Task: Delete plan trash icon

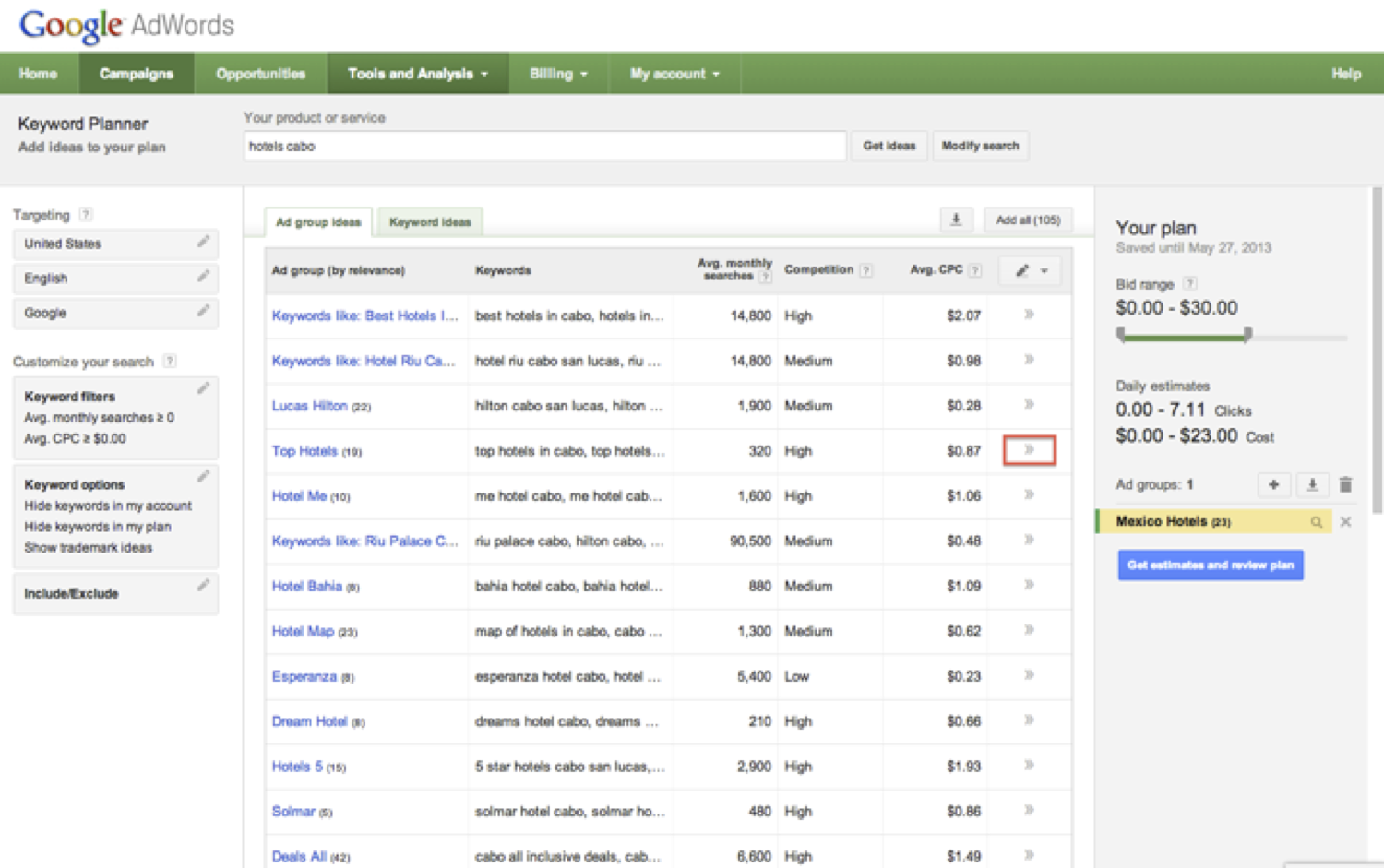Action: [1345, 484]
